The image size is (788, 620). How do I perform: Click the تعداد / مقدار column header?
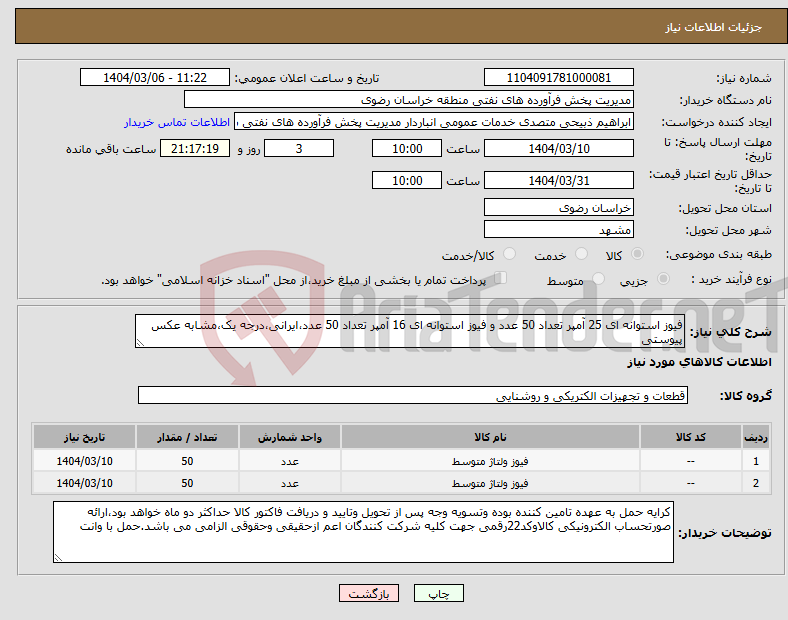[x=187, y=437]
